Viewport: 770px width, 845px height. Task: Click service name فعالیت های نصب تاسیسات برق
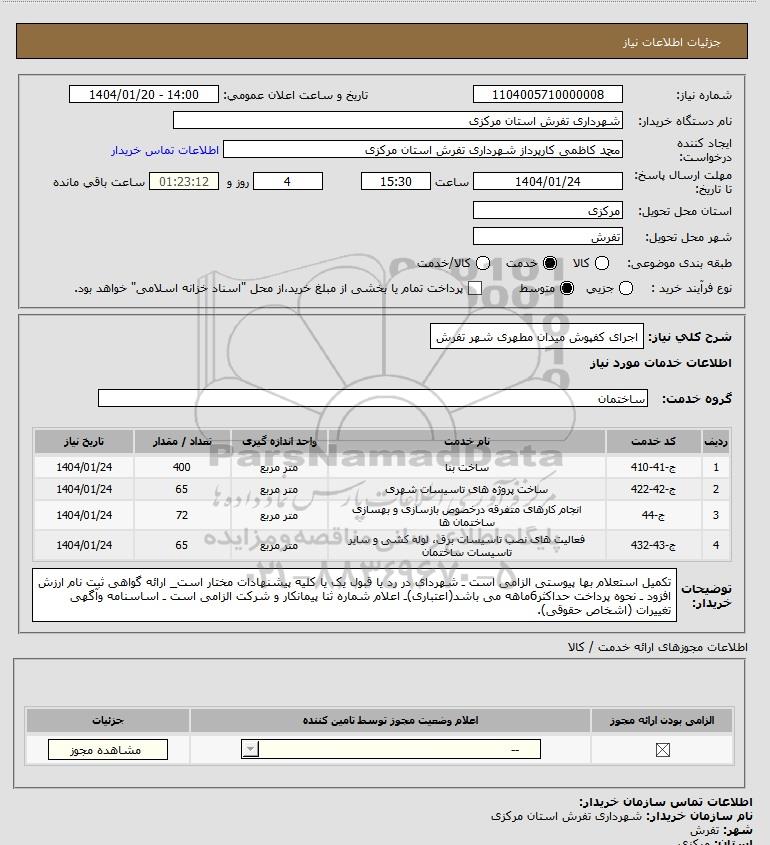[x=467, y=545]
